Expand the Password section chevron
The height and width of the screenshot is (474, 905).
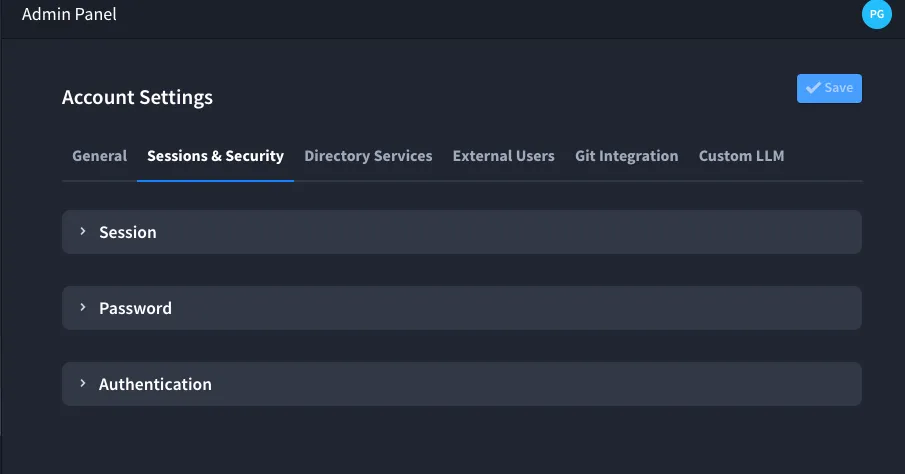point(83,307)
